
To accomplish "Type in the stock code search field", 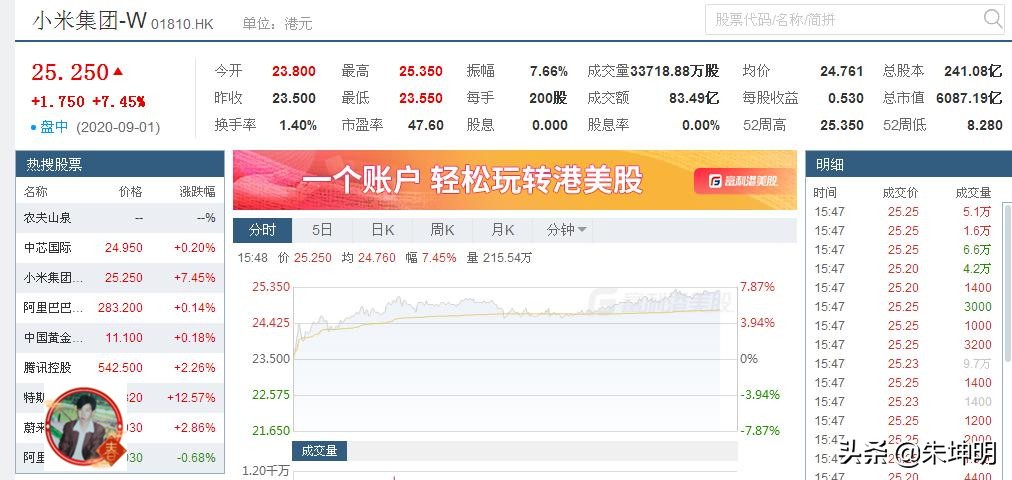I will 840,19.
